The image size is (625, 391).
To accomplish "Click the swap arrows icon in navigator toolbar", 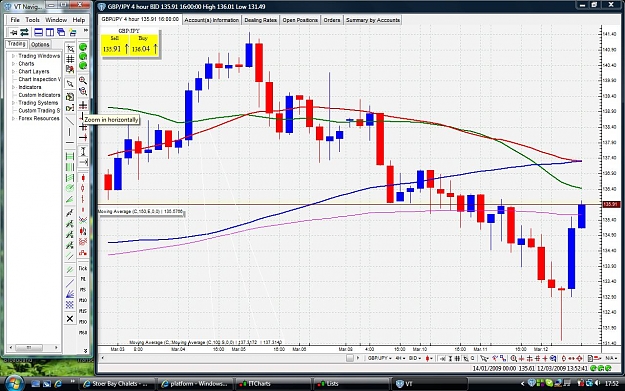I will (x=24, y=32).
